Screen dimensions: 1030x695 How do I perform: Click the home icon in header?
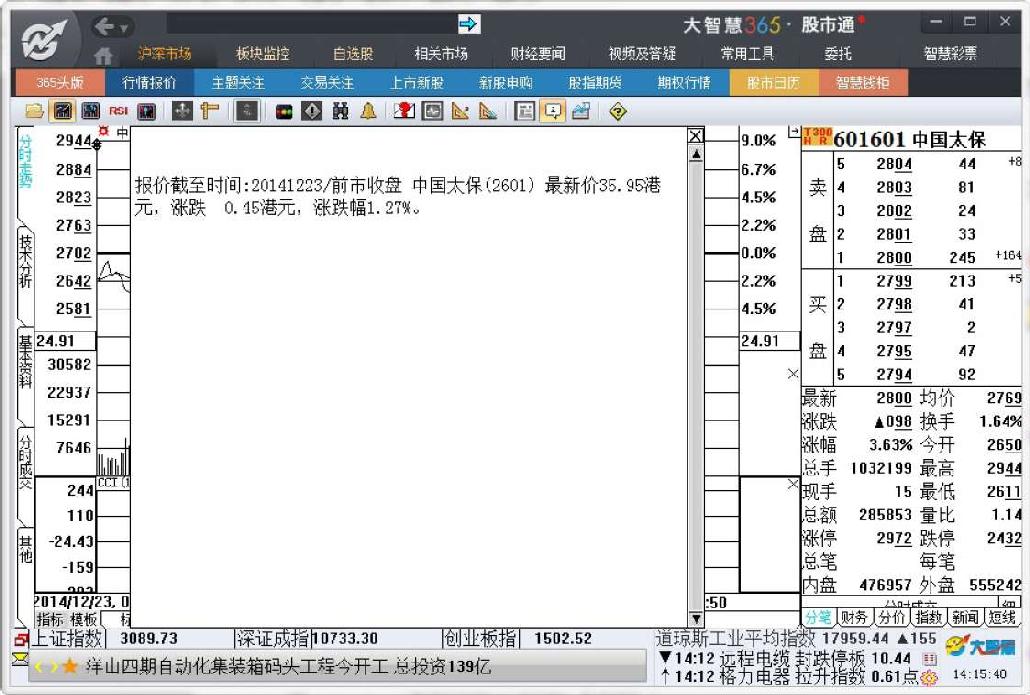(103, 56)
